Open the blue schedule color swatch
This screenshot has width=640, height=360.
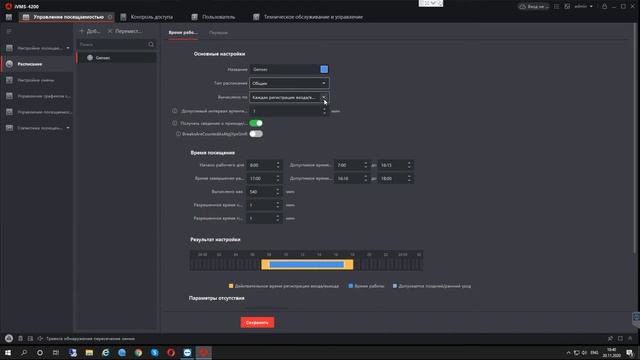point(324,69)
